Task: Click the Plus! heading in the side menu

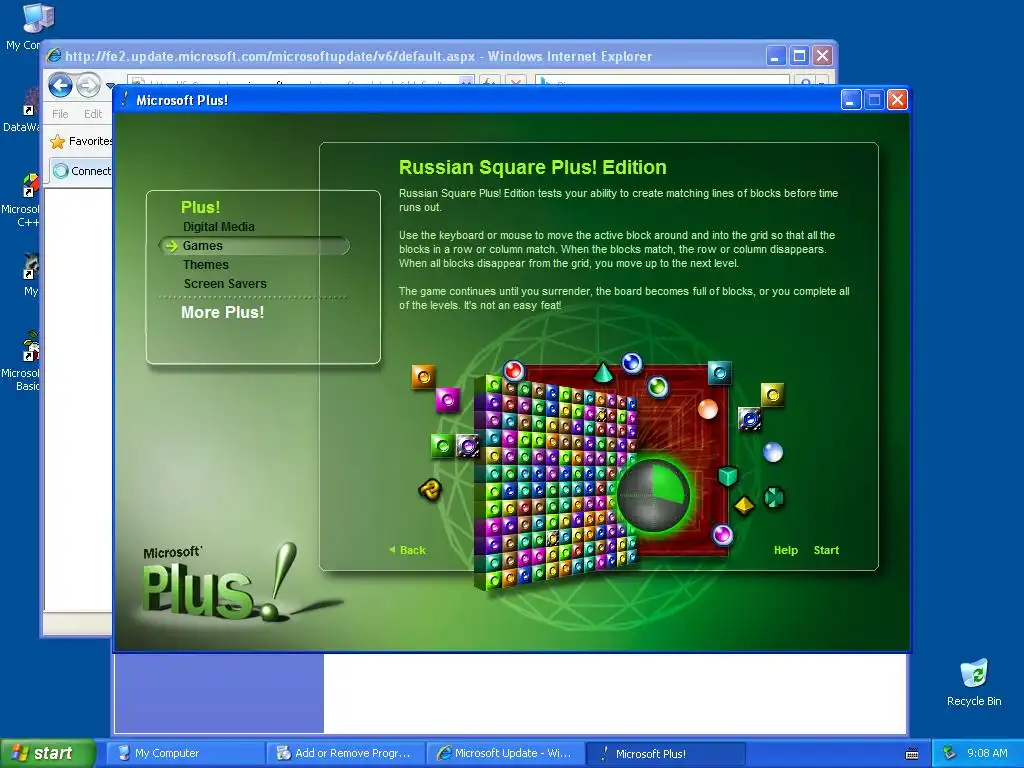Action: pyautogui.click(x=200, y=207)
